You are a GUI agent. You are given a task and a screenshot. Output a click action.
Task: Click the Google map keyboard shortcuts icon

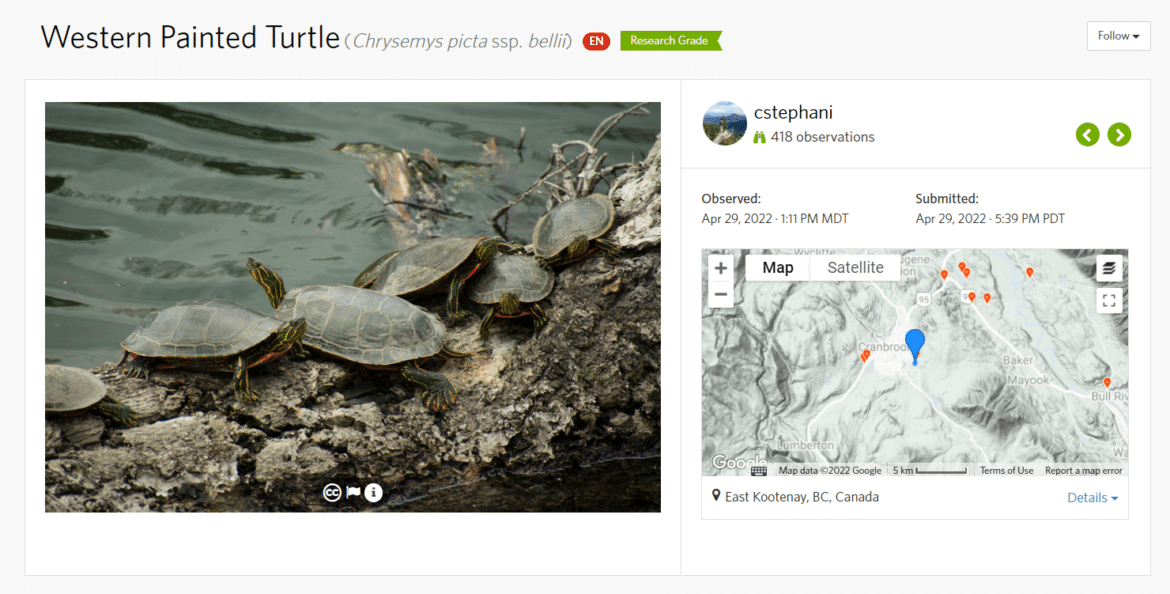pyautogui.click(x=759, y=470)
